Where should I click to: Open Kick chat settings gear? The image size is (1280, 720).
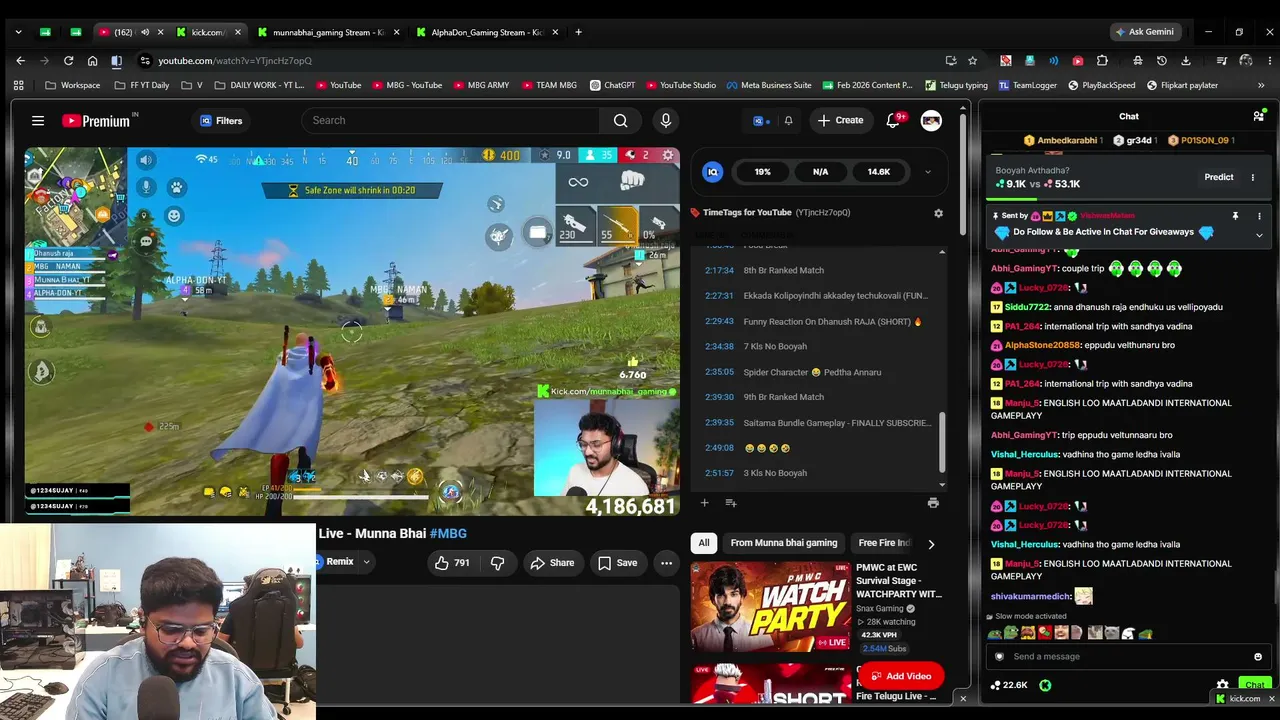[x=1222, y=685]
